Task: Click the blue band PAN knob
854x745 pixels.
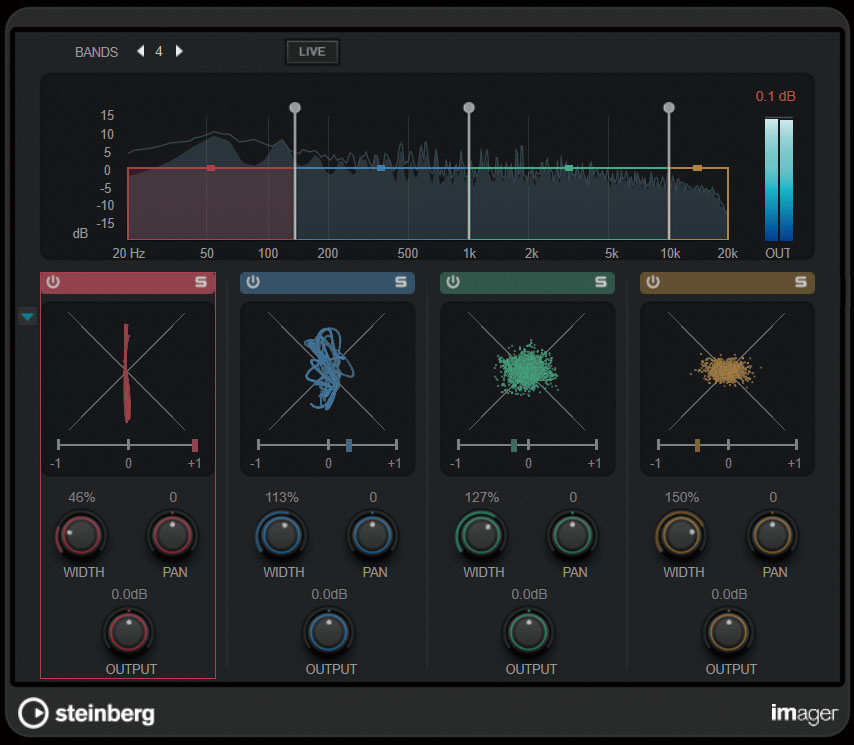Action: [373, 534]
